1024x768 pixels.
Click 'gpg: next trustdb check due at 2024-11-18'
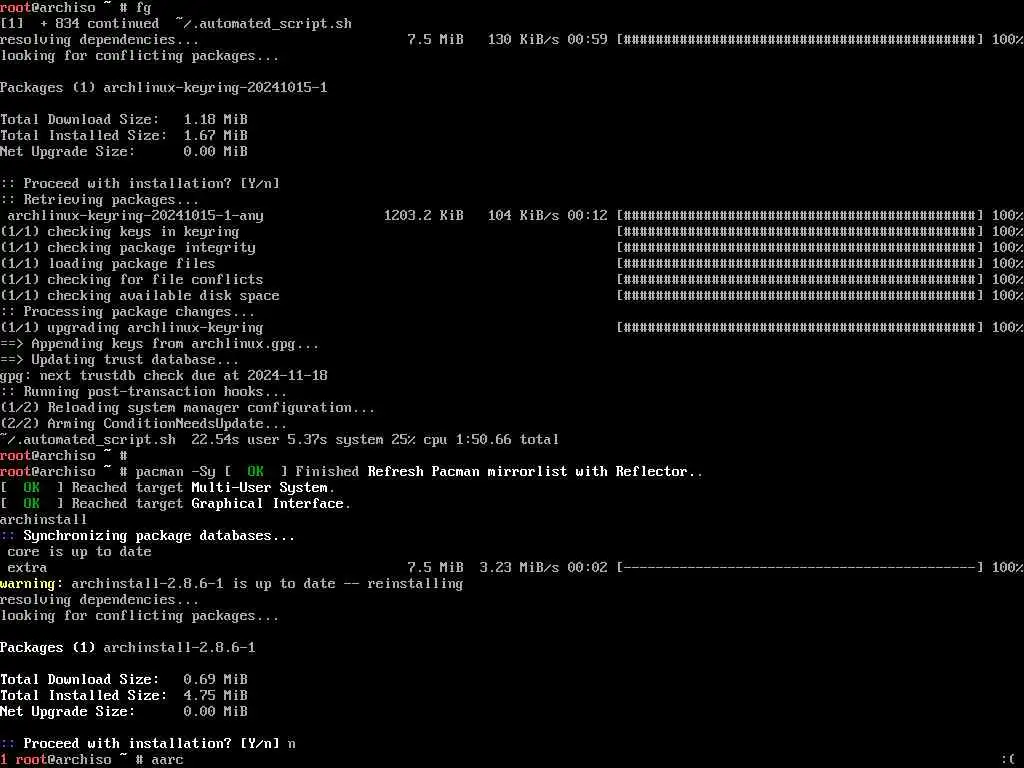163,376
